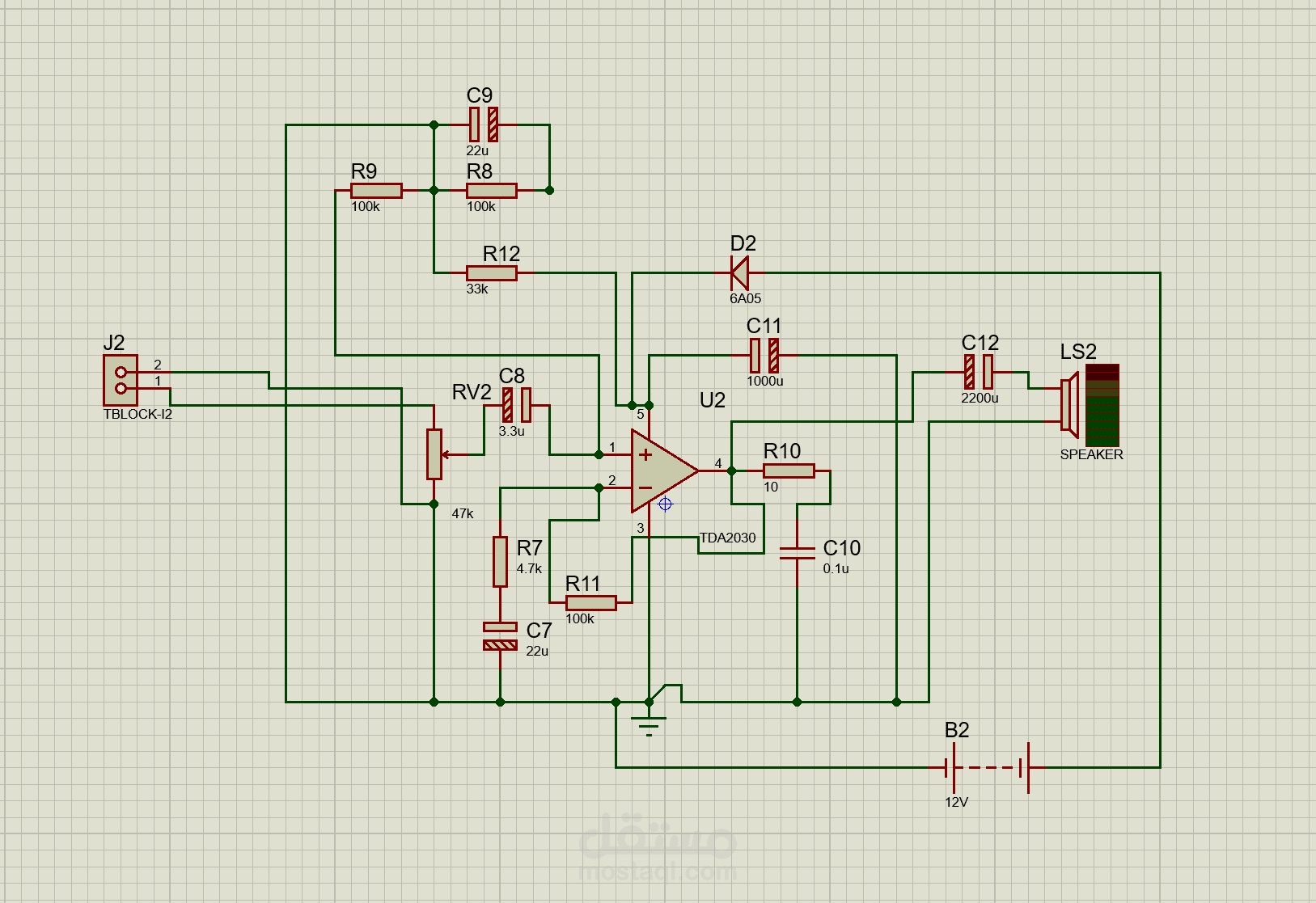
Task: Click the C12 reference label
Action: click(x=980, y=343)
